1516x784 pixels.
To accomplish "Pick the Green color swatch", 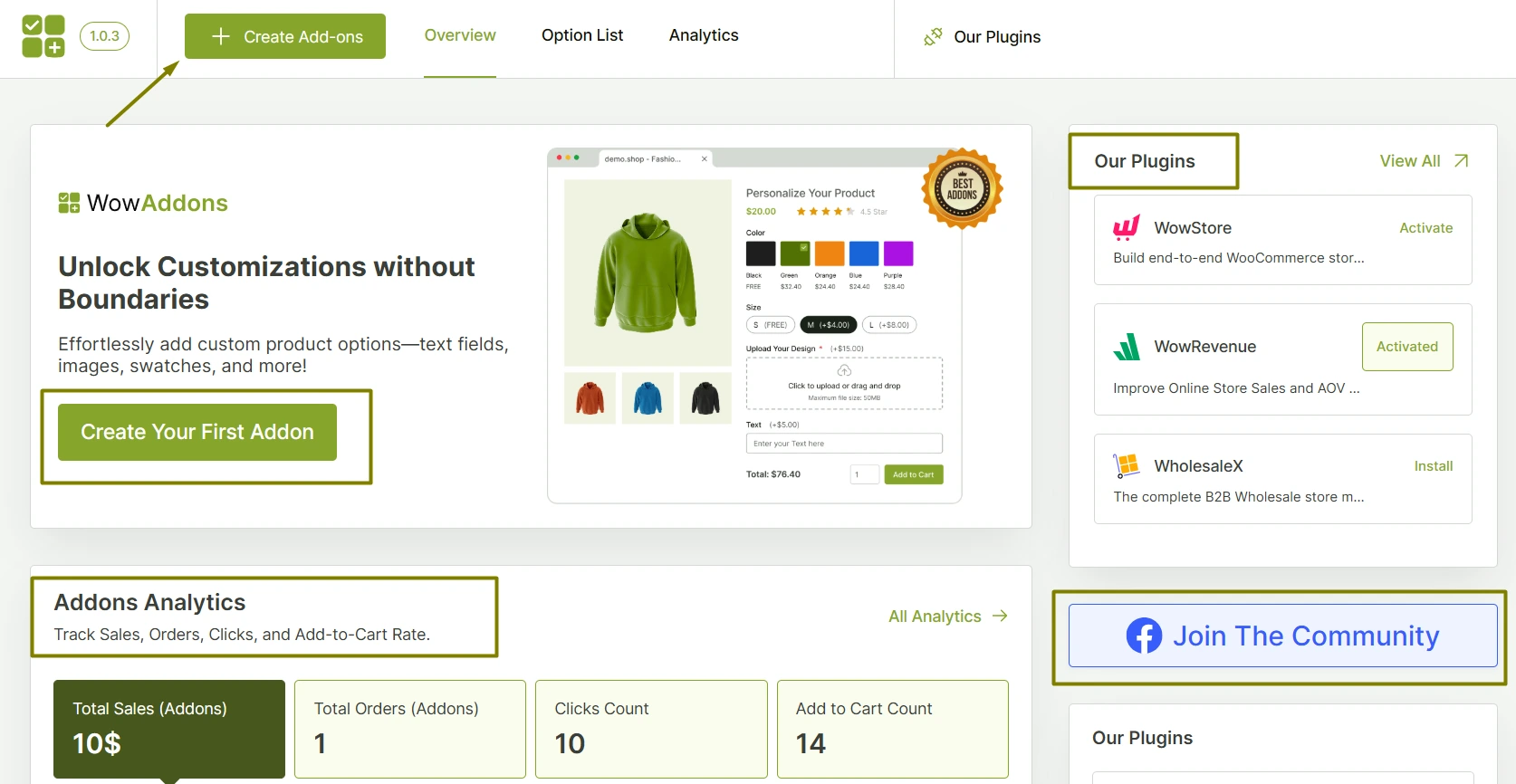I will (795, 253).
